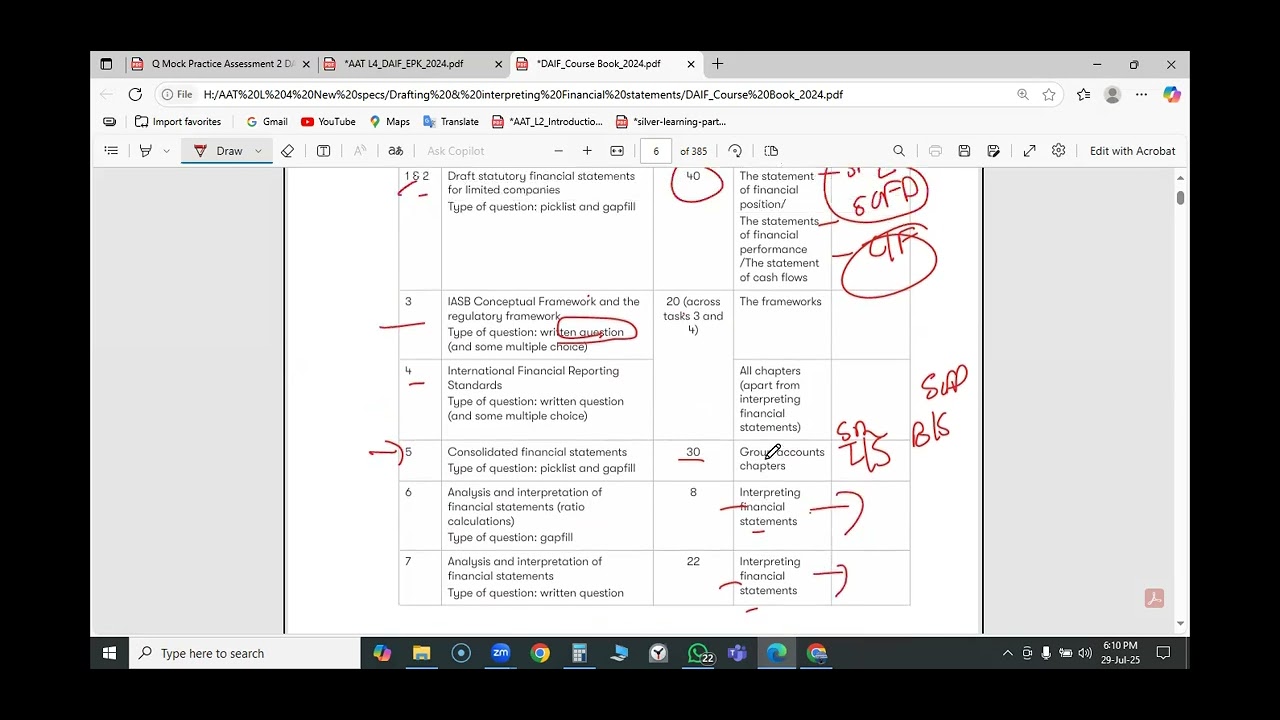Select the Add text tool
The image size is (1280, 720).
tap(324, 151)
